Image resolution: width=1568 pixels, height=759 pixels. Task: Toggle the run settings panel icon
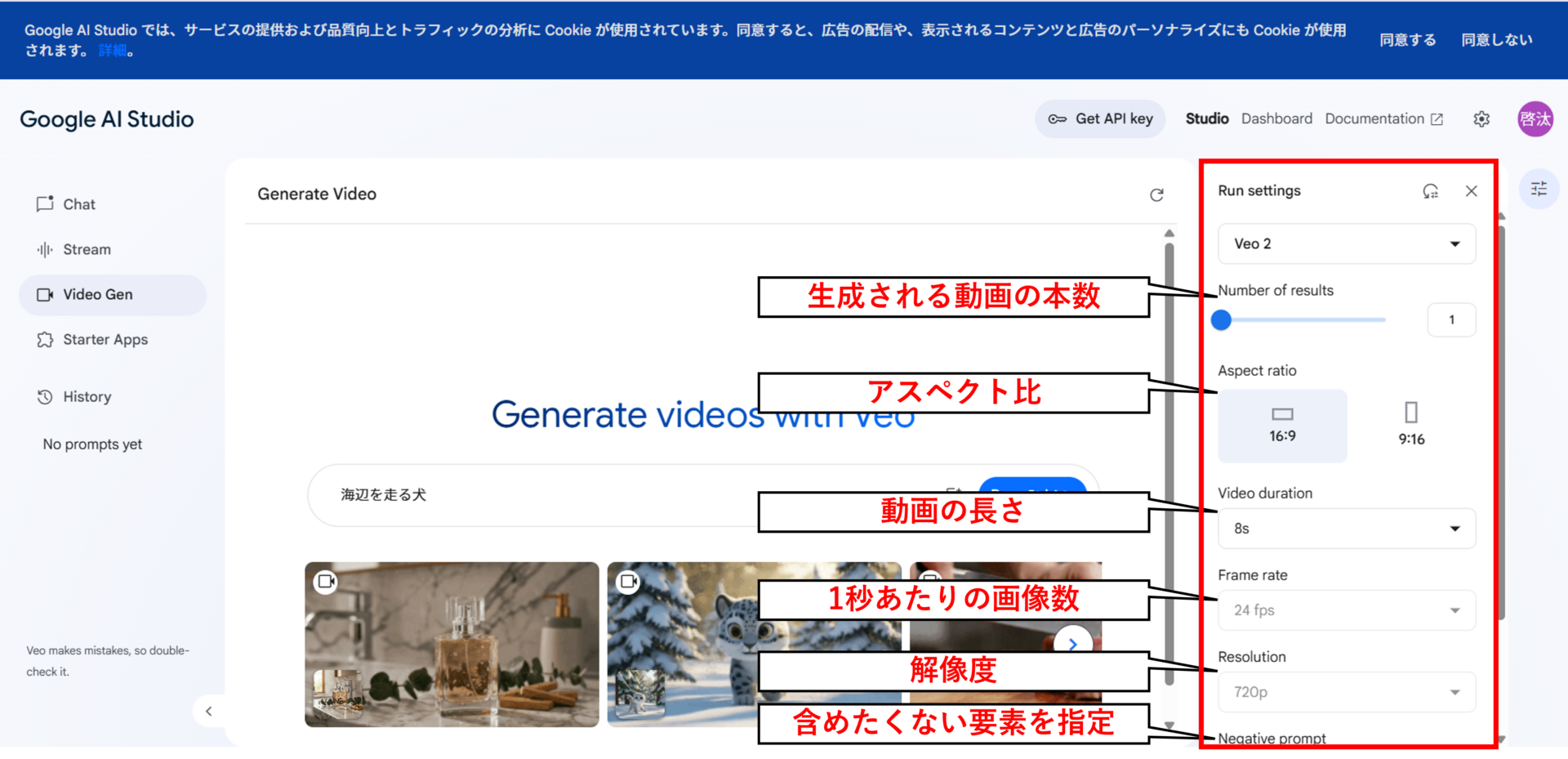1539,189
